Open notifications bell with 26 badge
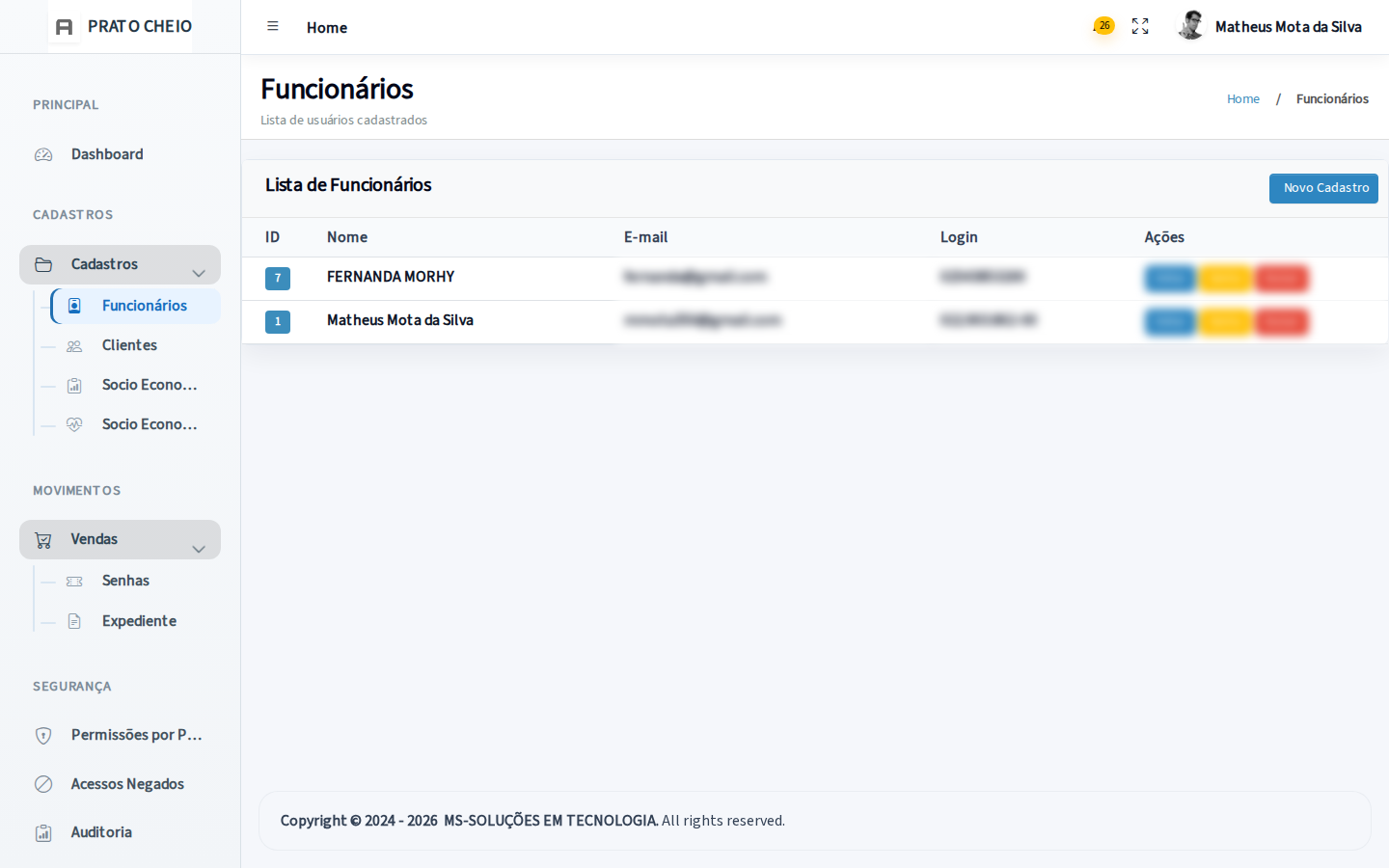Screen dimensions: 1389x868 1103,26
